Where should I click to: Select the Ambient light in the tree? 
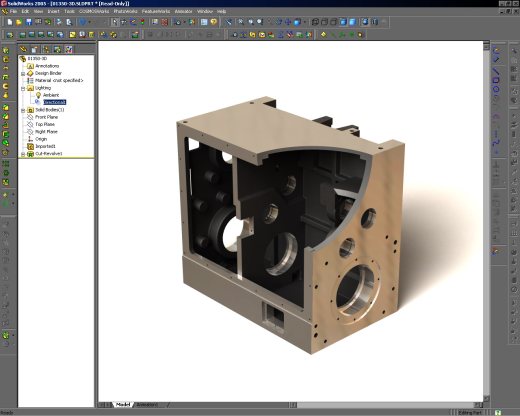[x=51, y=95]
